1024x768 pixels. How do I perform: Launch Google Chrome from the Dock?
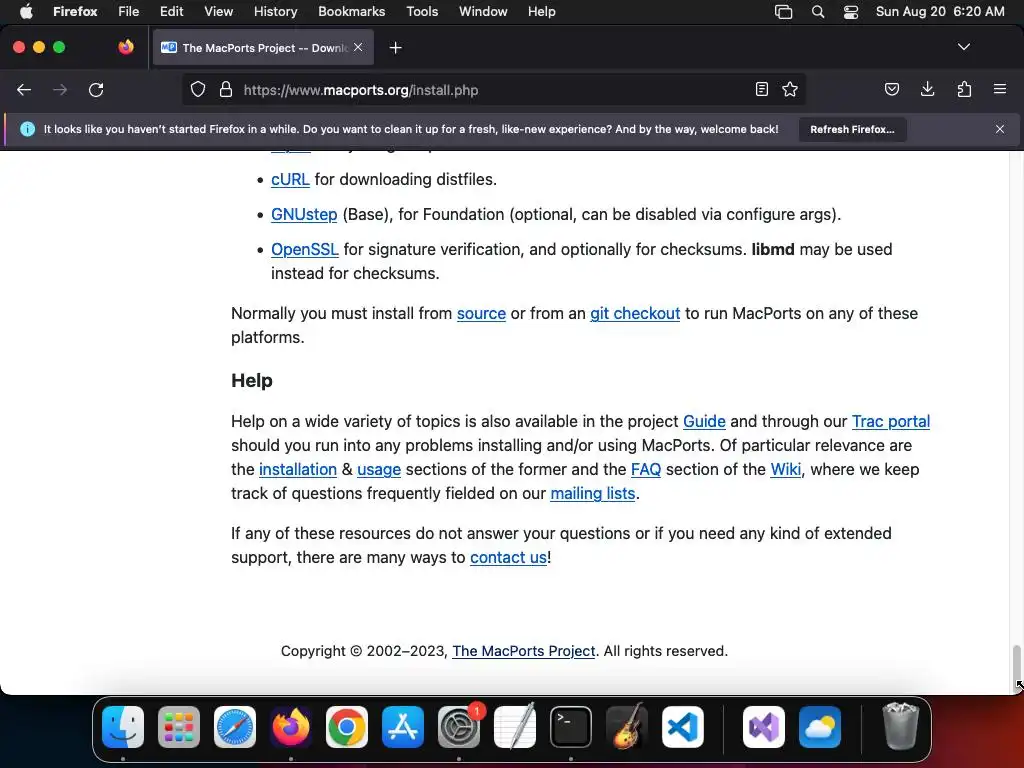347,727
